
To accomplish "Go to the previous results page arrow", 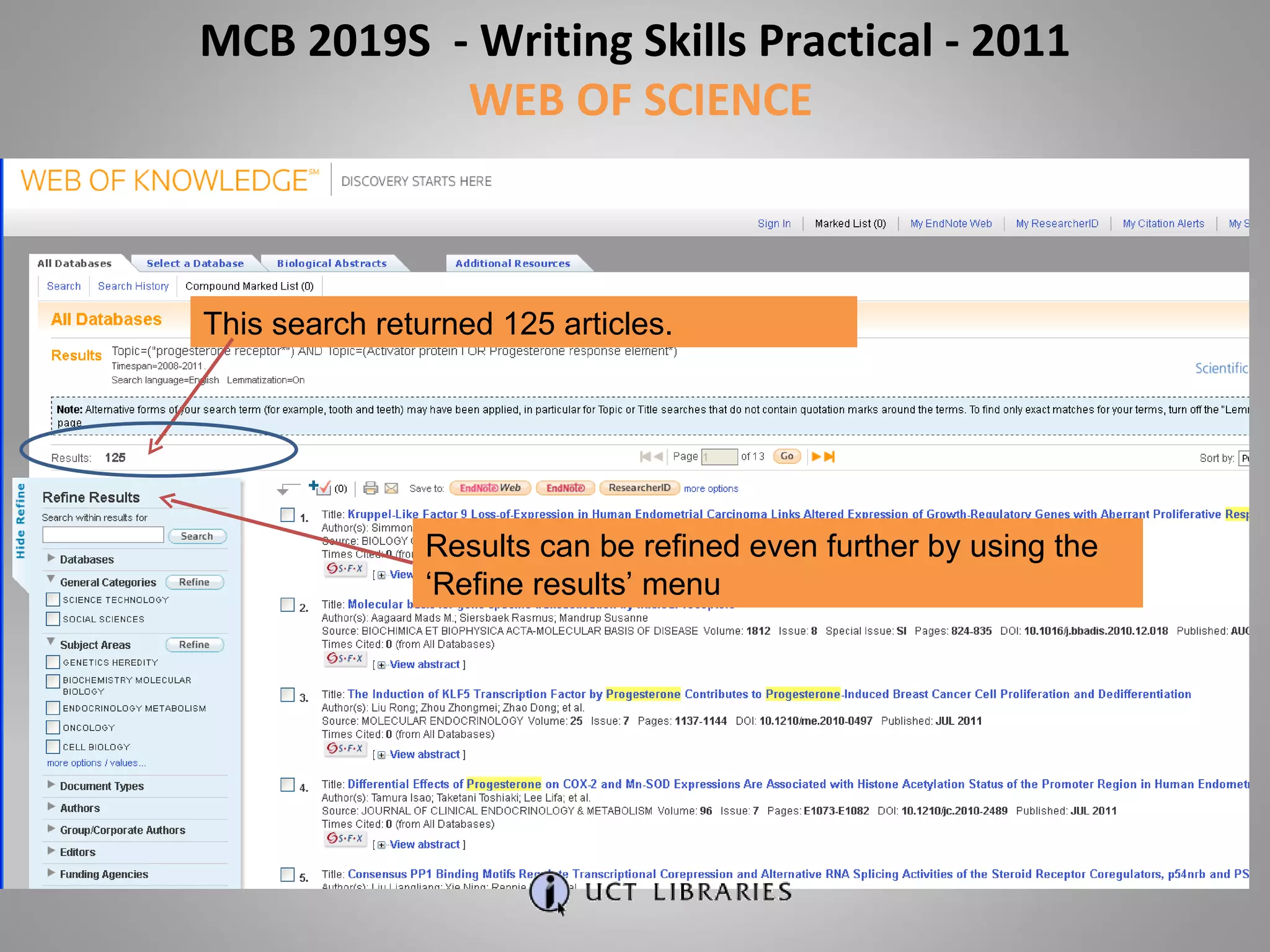I will click(659, 457).
